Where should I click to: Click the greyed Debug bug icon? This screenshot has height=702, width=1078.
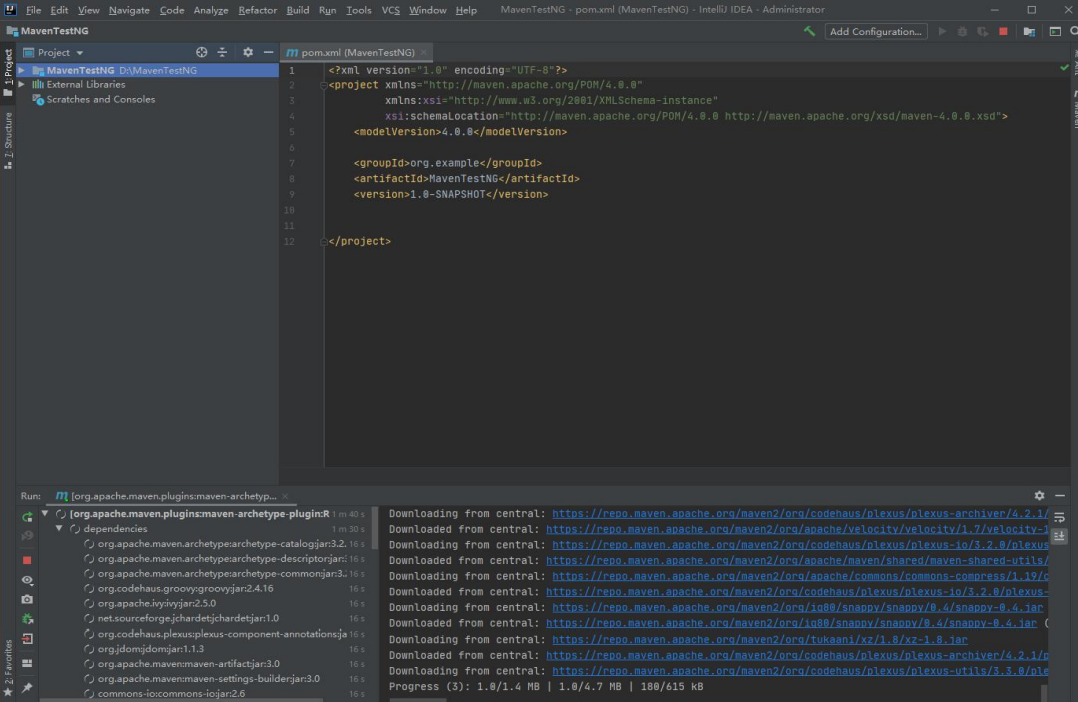[x=962, y=32]
